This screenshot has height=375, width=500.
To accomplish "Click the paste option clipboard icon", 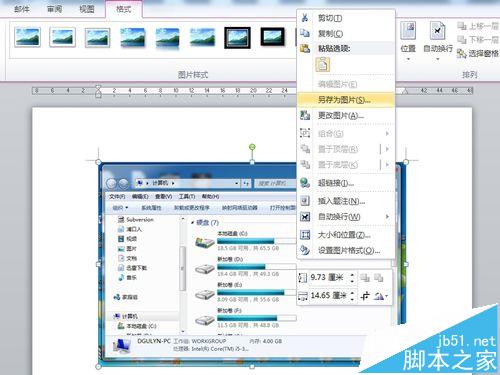I will (x=322, y=65).
